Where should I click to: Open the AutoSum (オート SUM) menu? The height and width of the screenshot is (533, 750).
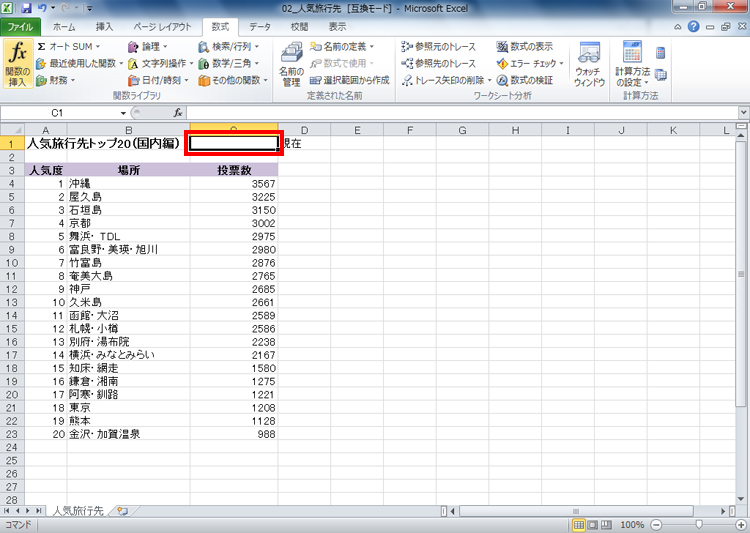(x=69, y=47)
